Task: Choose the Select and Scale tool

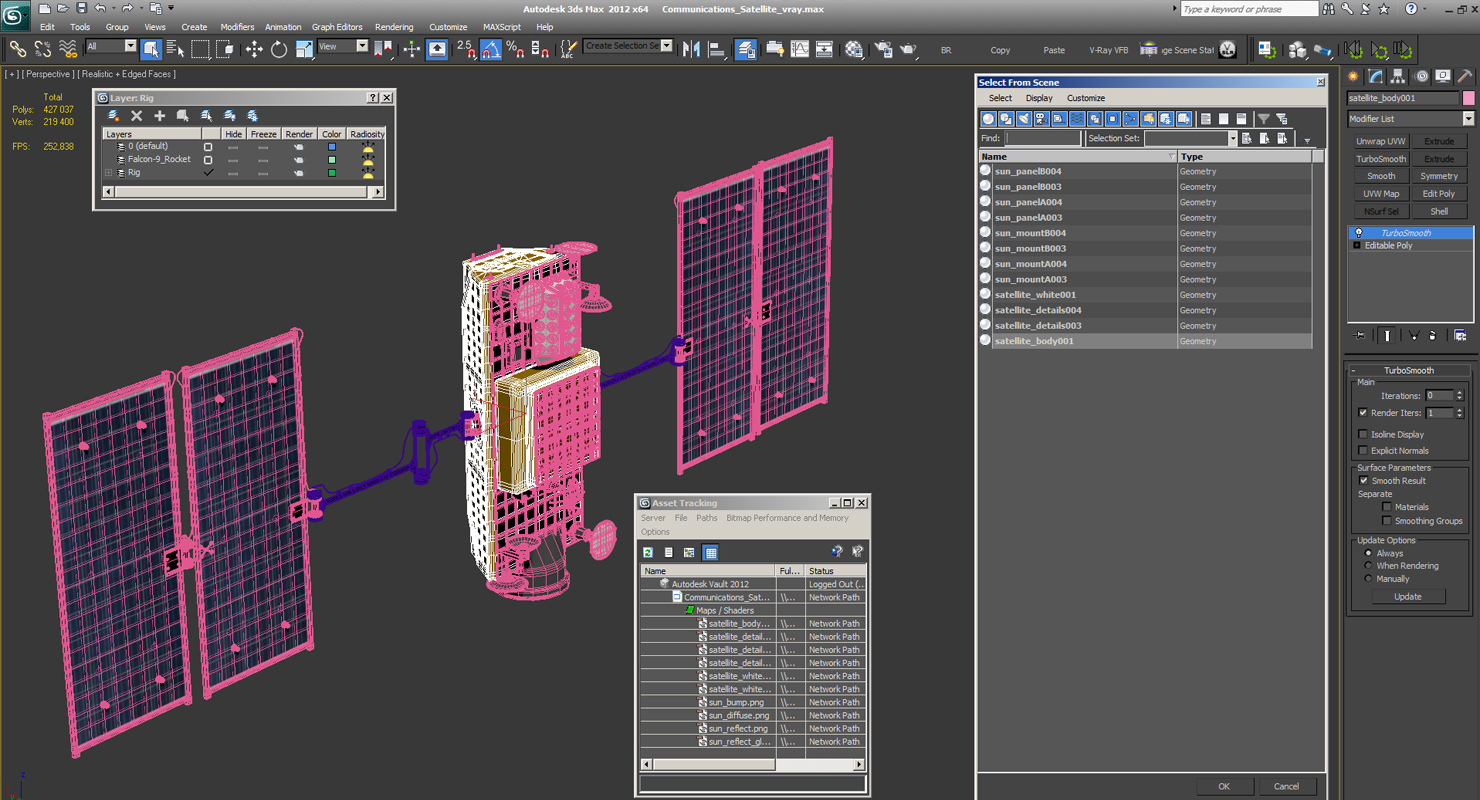Action: pyautogui.click(x=304, y=48)
